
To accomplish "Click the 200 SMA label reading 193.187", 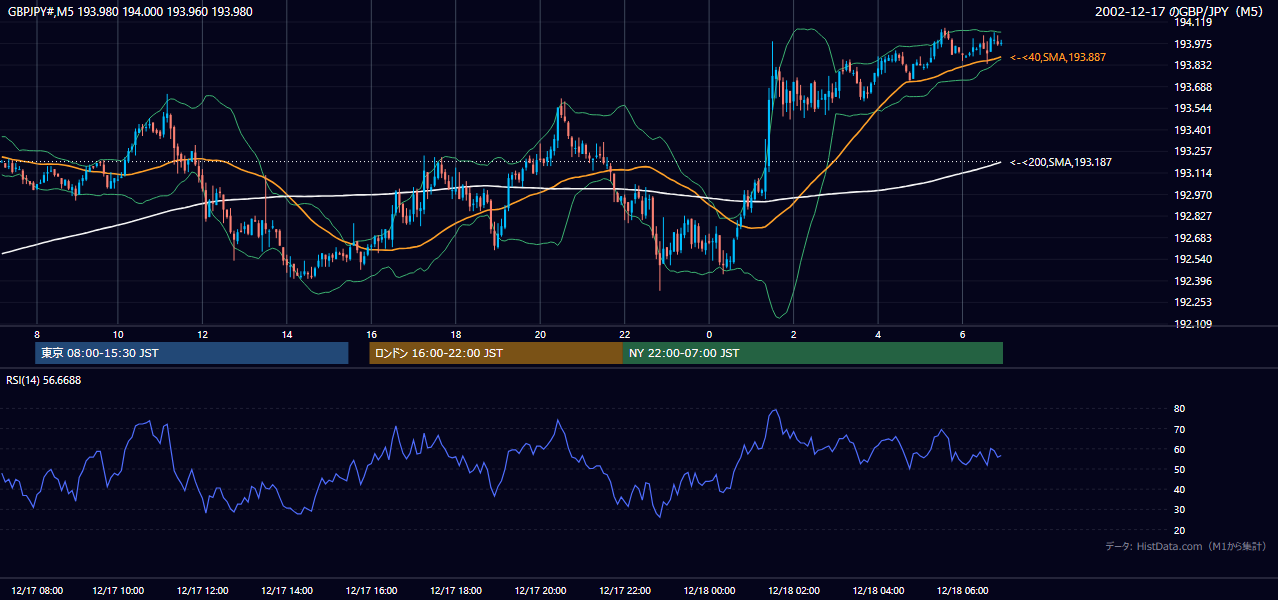I will coord(1061,162).
